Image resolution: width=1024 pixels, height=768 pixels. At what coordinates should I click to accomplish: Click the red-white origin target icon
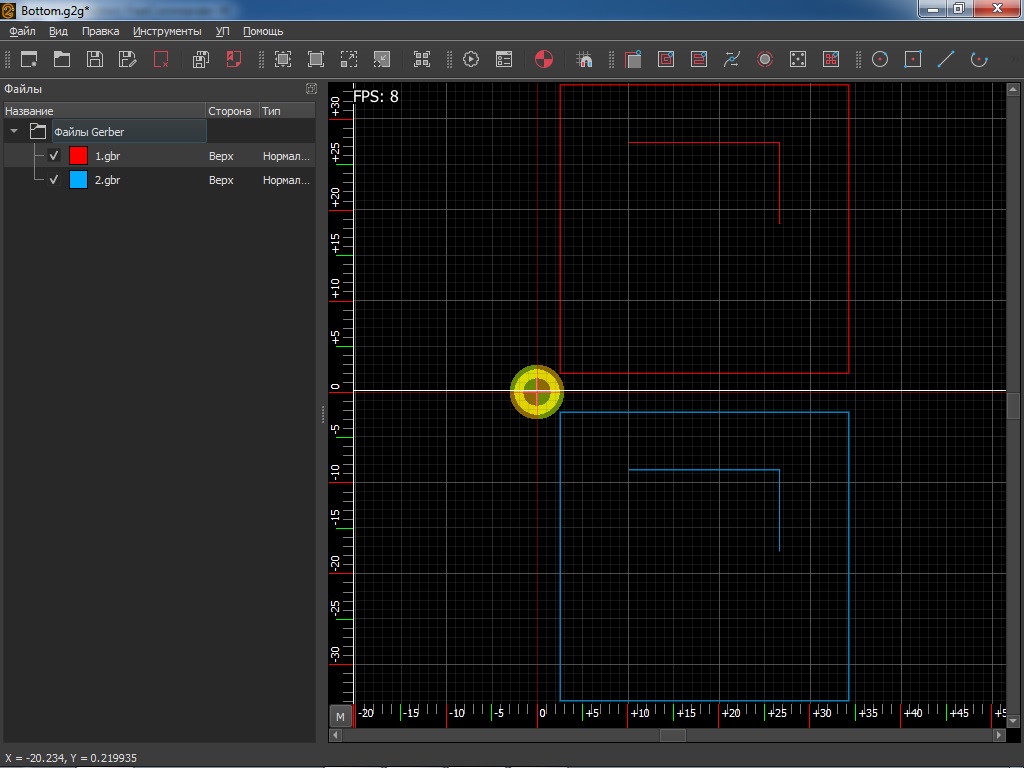(544, 59)
